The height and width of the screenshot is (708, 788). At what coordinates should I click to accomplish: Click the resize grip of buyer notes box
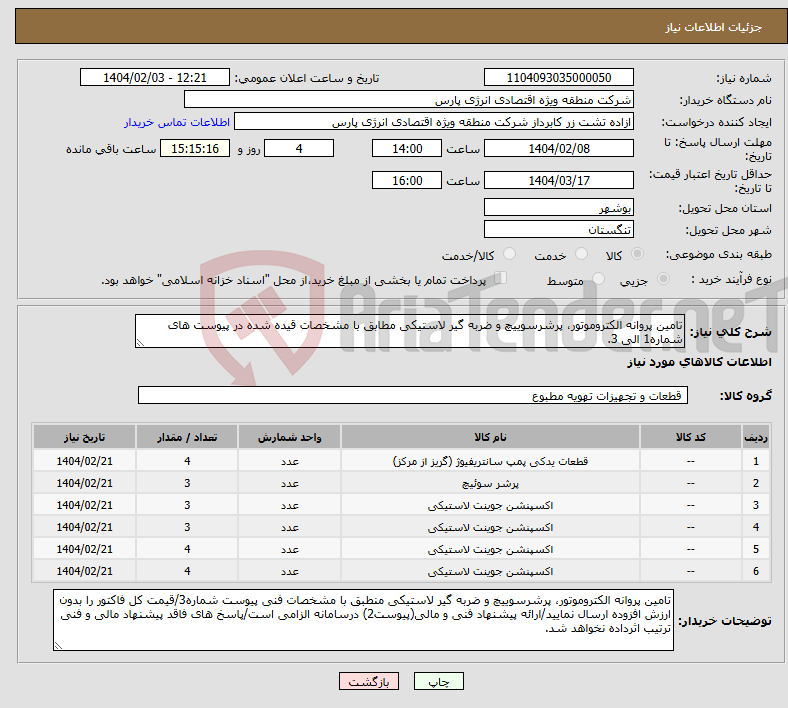pyautogui.click(x=58, y=646)
